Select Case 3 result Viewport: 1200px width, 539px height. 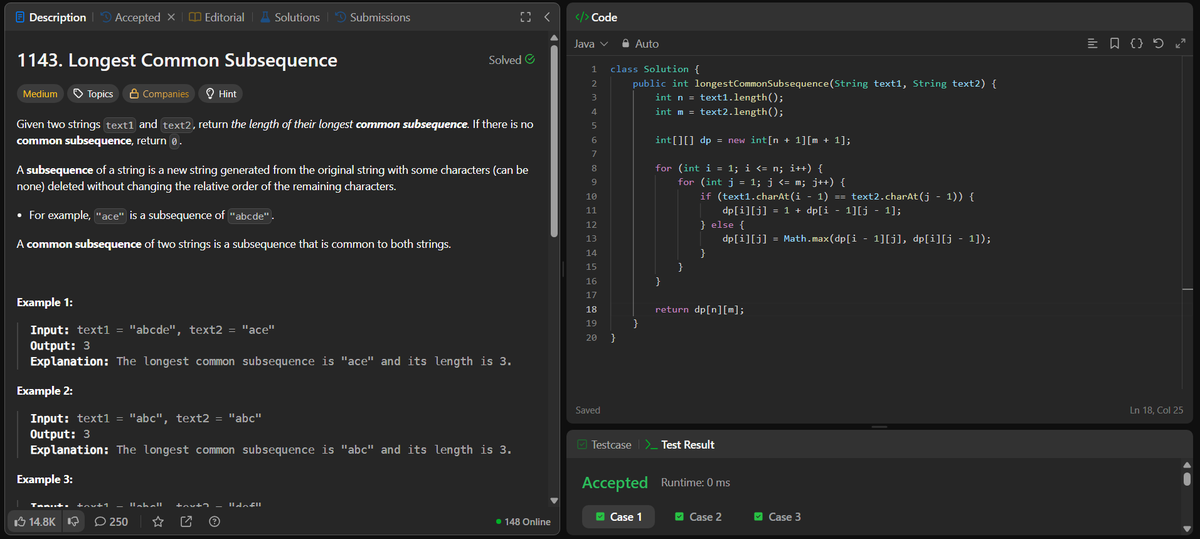[778, 517]
